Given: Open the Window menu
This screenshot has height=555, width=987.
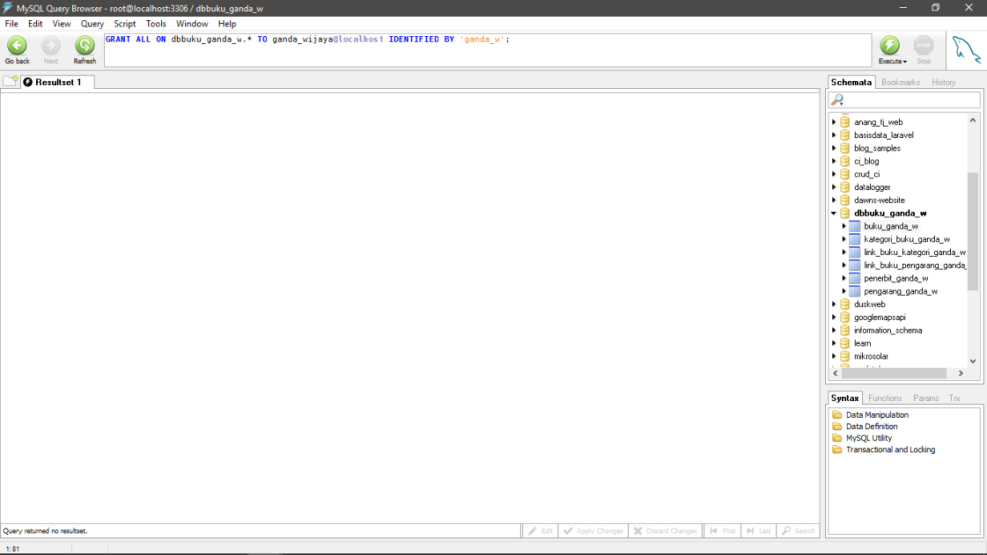Looking at the screenshot, I should (192, 24).
